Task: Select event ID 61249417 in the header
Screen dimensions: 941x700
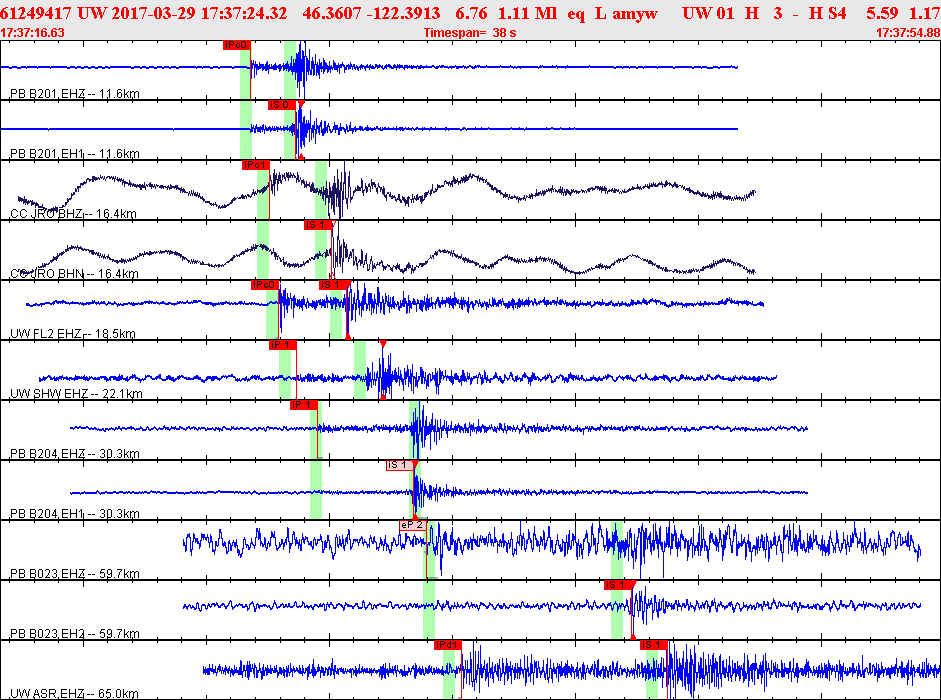Action: pos(36,13)
